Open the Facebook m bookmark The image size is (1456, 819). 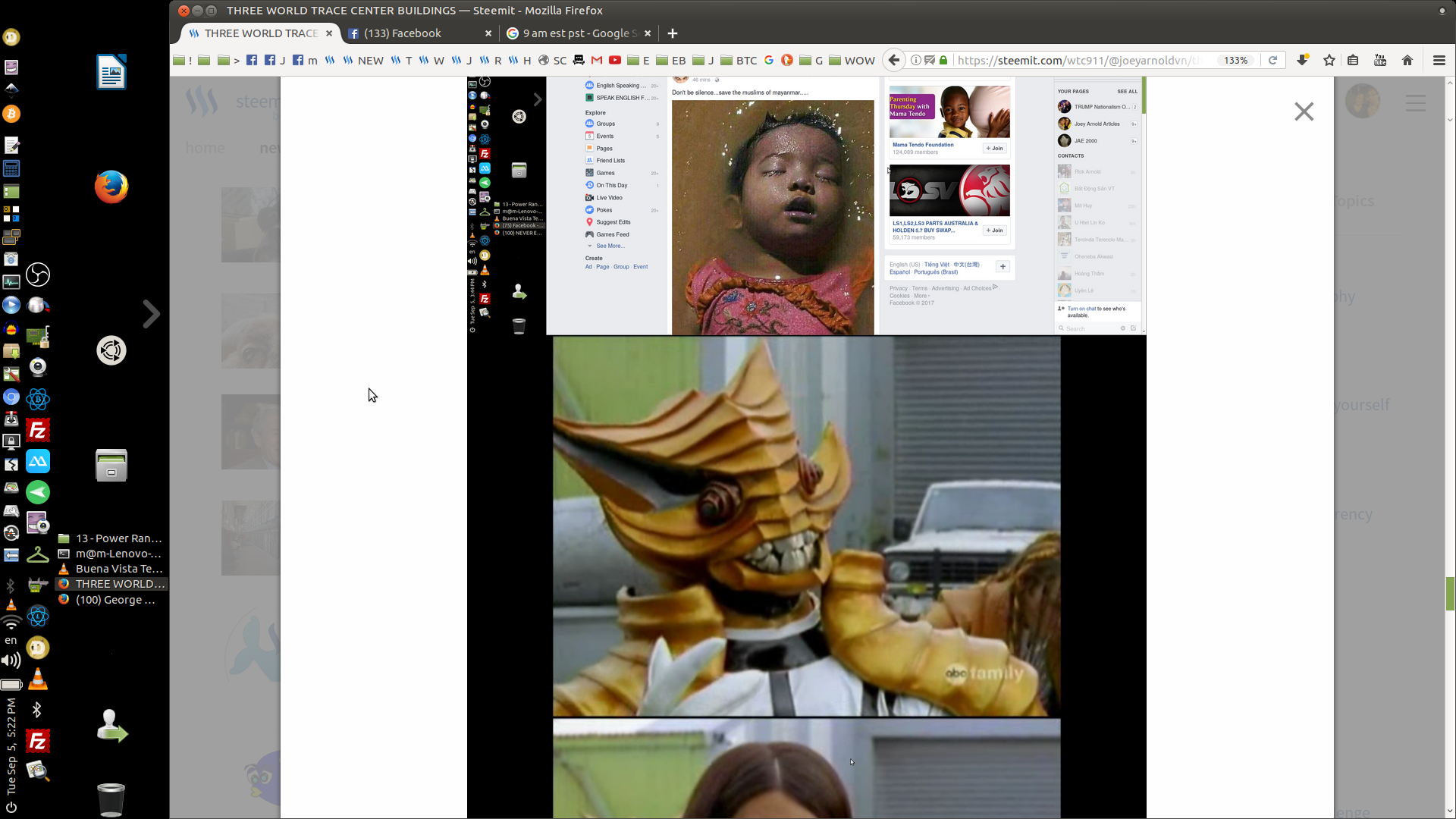click(304, 60)
